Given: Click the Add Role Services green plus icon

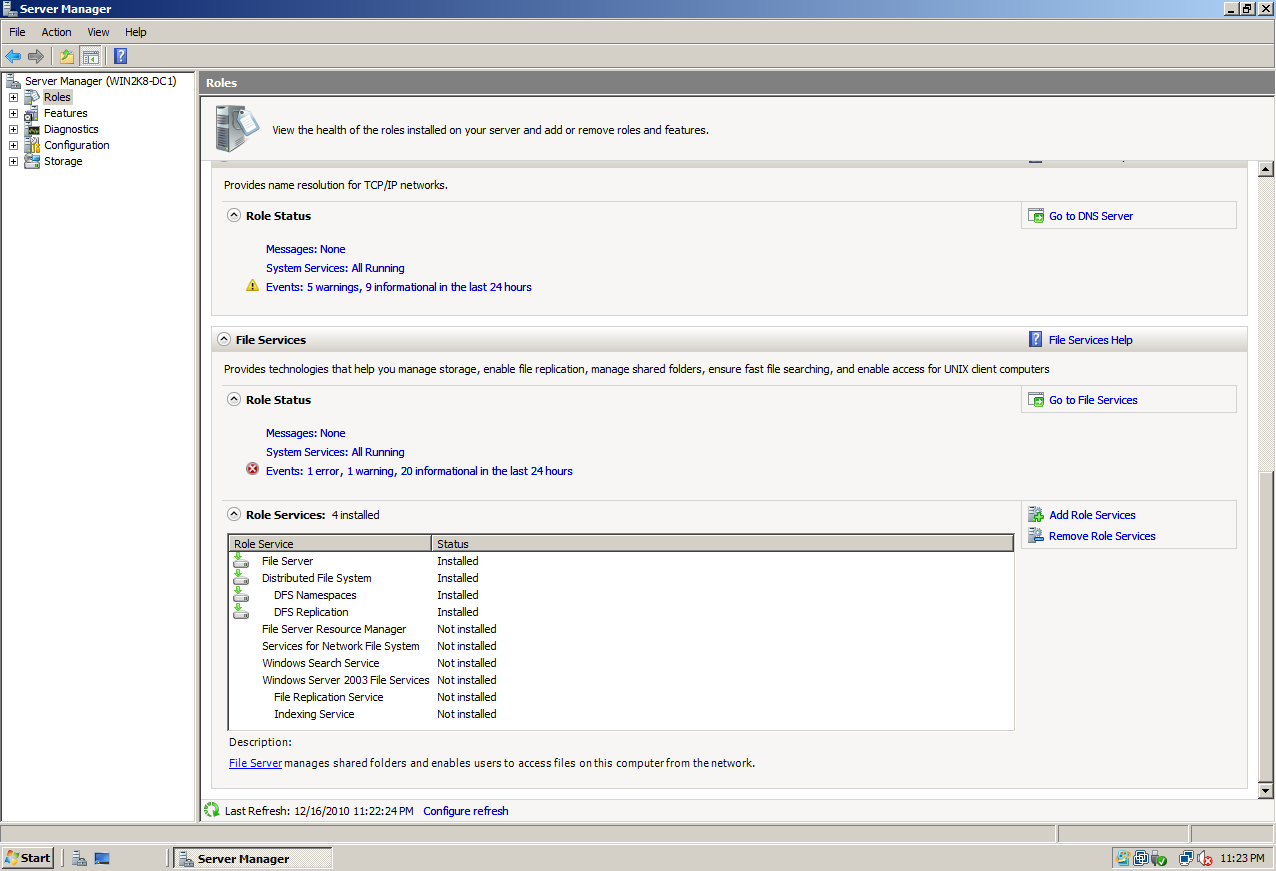Looking at the screenshot, I should pyautogui.click(x=1036, y=514).
